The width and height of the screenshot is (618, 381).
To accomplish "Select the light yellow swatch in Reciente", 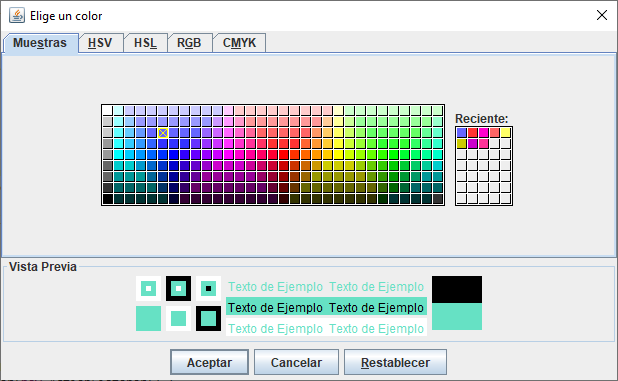I will pos(506,133).
